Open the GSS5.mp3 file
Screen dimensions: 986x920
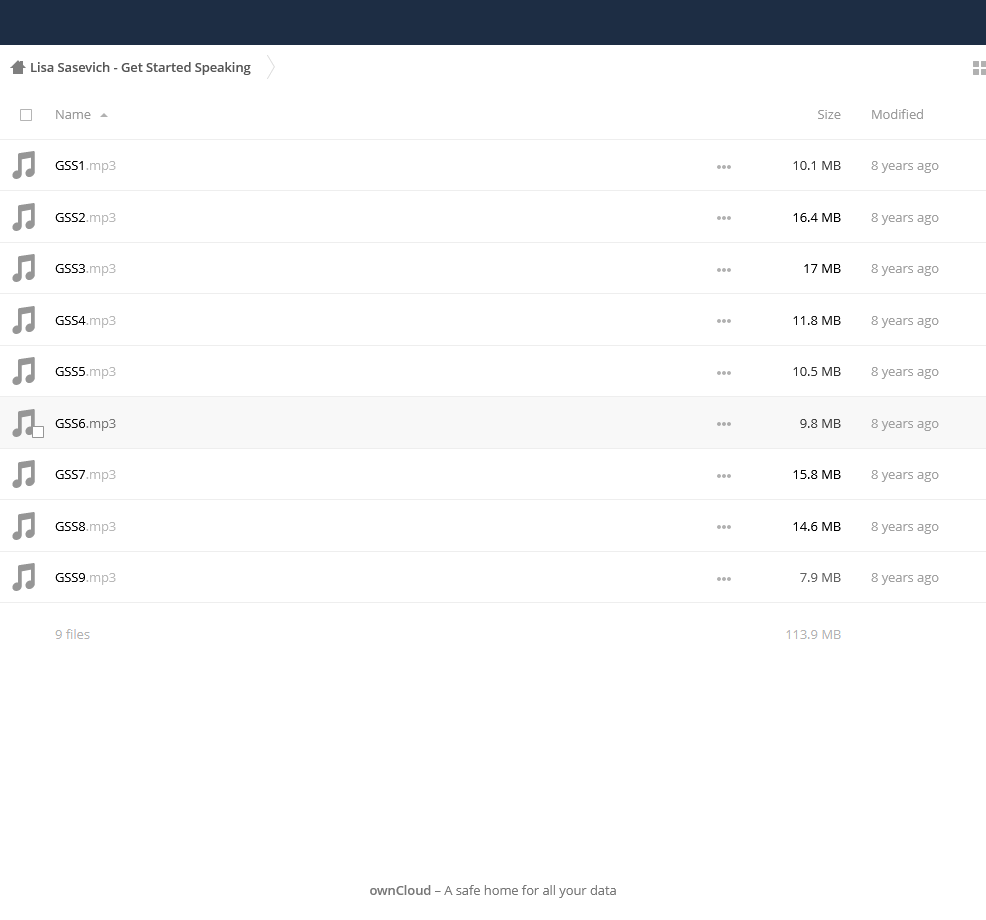coord(86,371)
